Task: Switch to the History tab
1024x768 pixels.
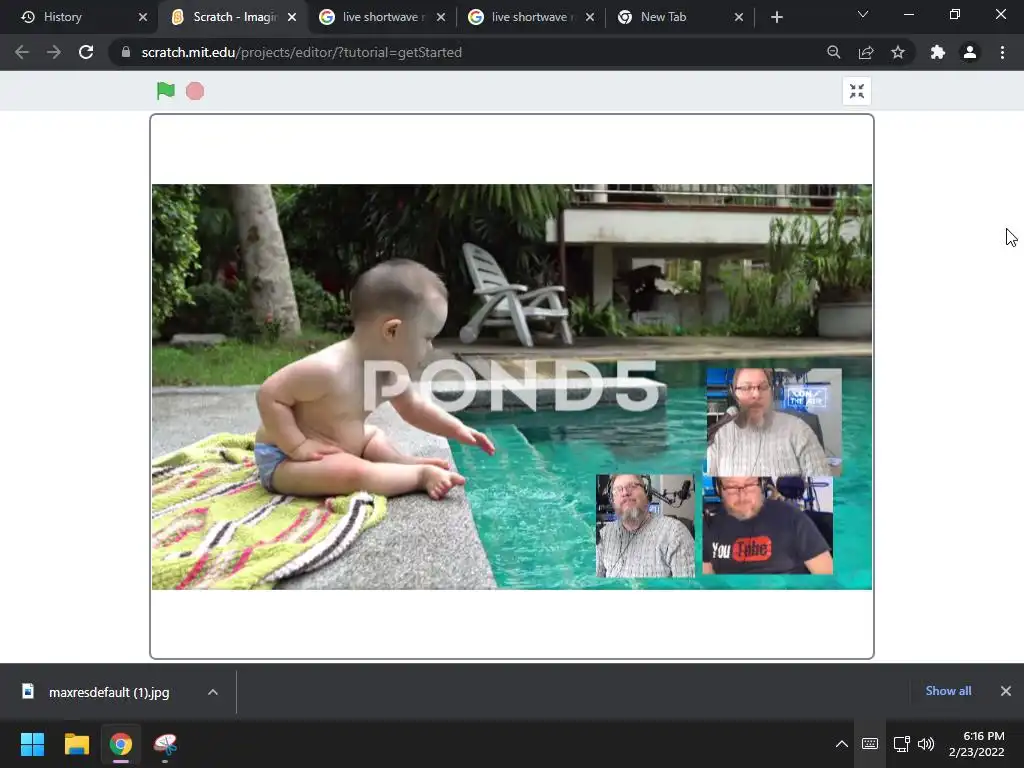Action: click(78, 17)
